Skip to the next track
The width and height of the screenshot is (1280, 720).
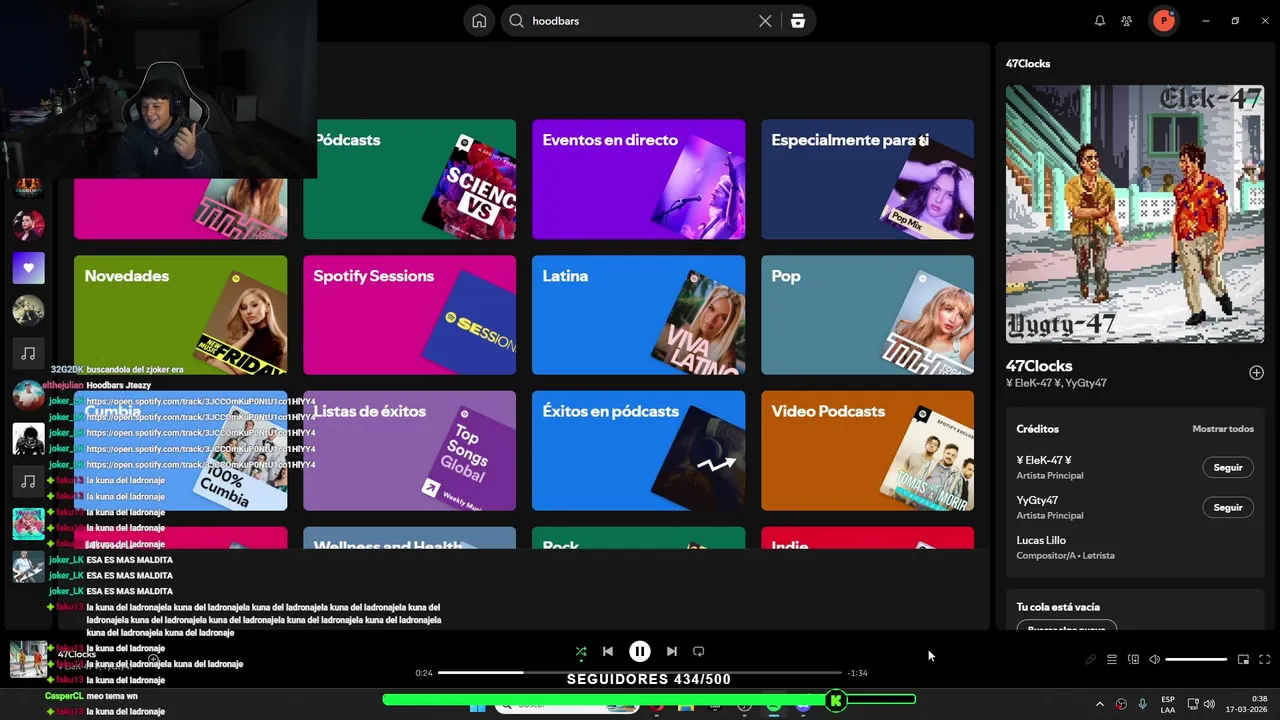pos(672,651)
